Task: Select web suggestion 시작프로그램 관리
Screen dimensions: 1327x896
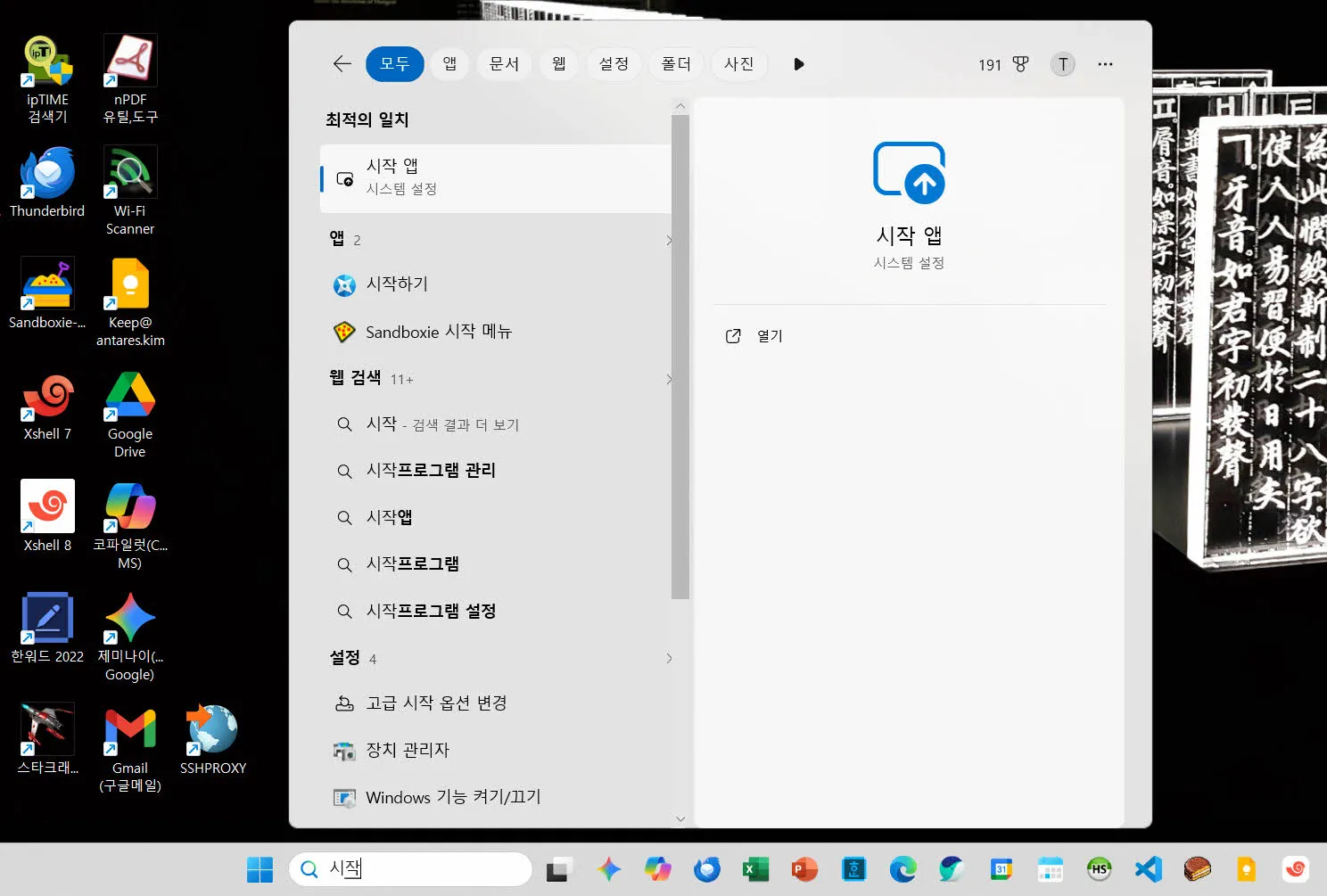Action: click(x=495, y=471)
